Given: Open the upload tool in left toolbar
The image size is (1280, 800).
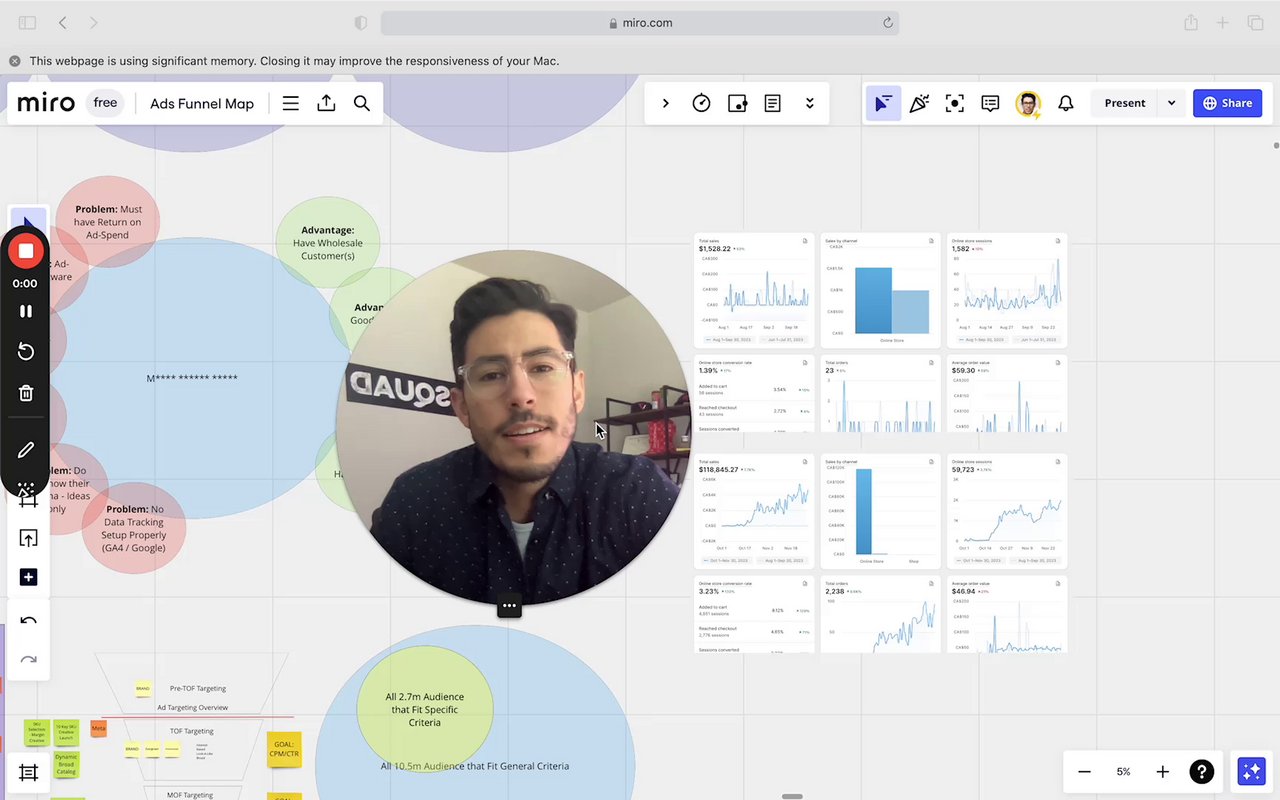Looking at the screenshot, I should tap(28, 538).
